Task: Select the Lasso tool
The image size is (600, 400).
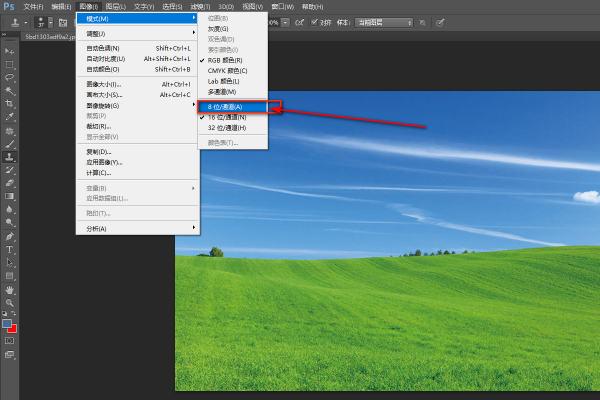Action: [x=9, y=77]
